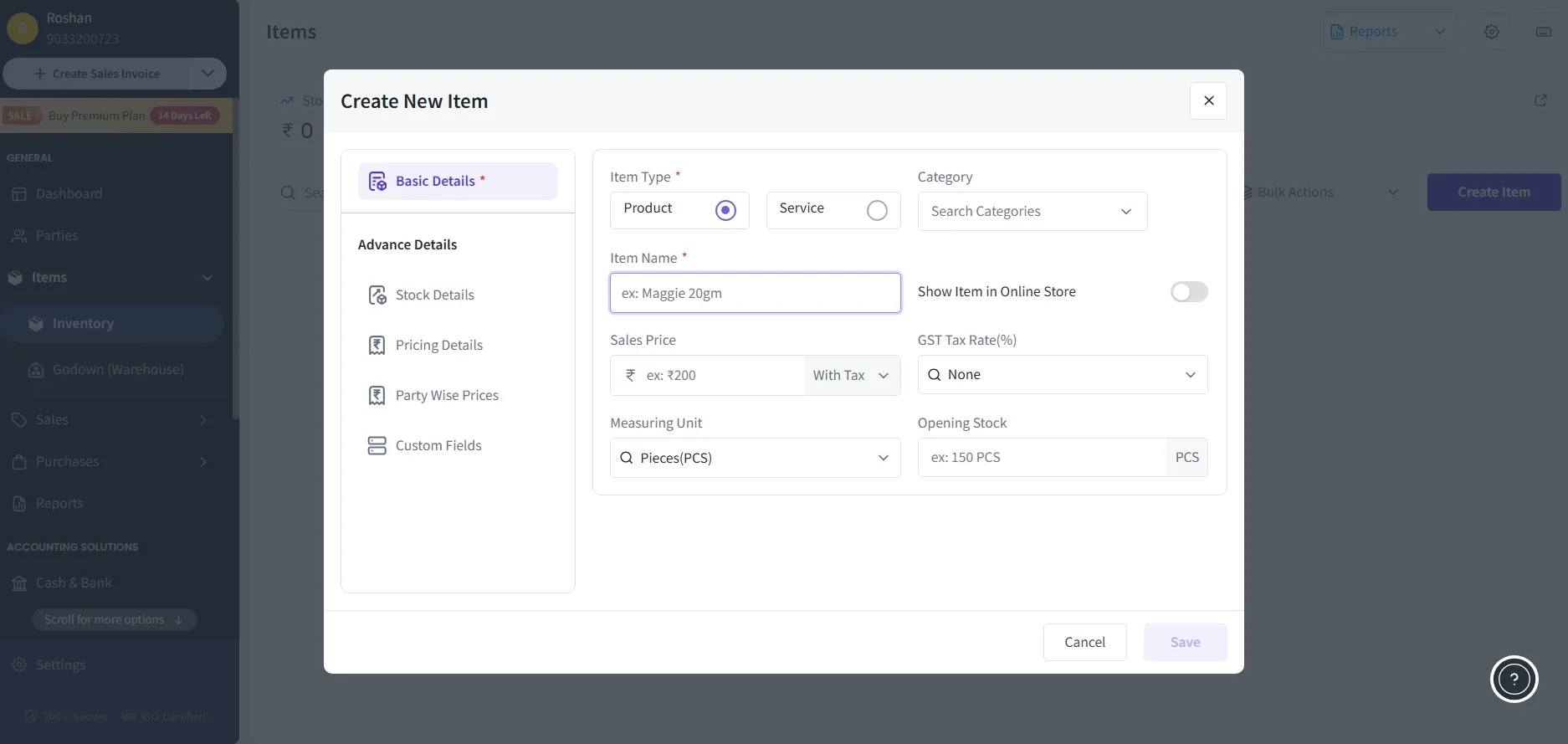Image resolution: width=1568 pixels, height=744 pixels.
Task: Click the Cash & Bank building icon
Action: pyautogui.click(x=19, y=582)
